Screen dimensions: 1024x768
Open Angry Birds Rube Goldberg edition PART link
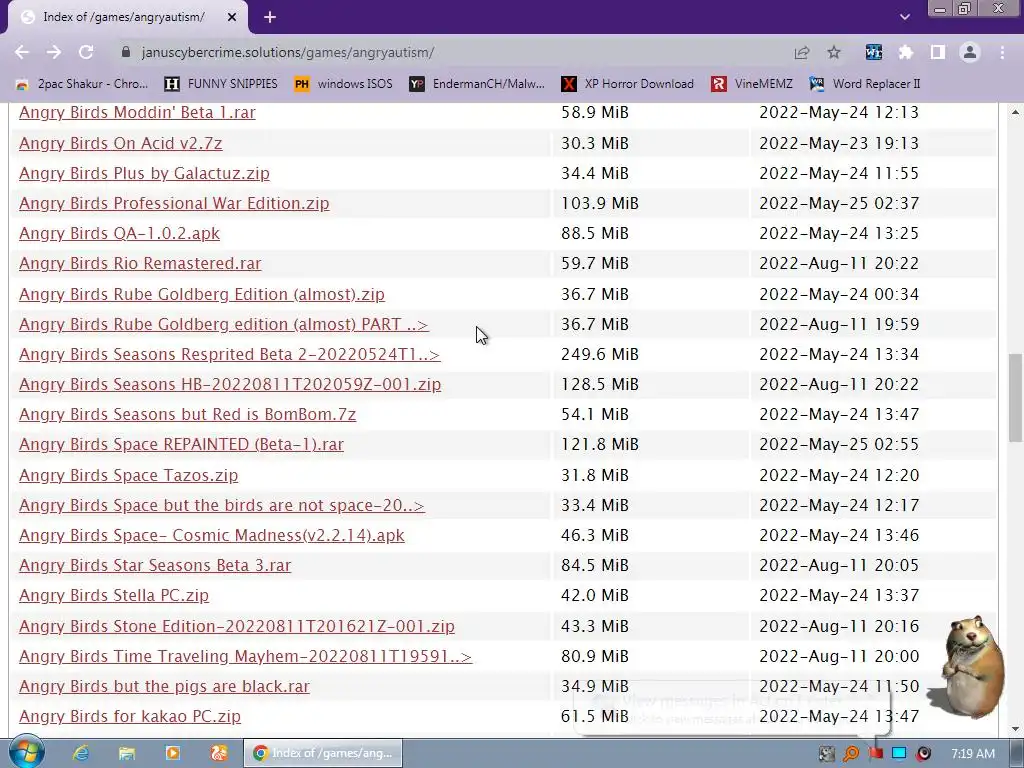click(x=224, y=324)
